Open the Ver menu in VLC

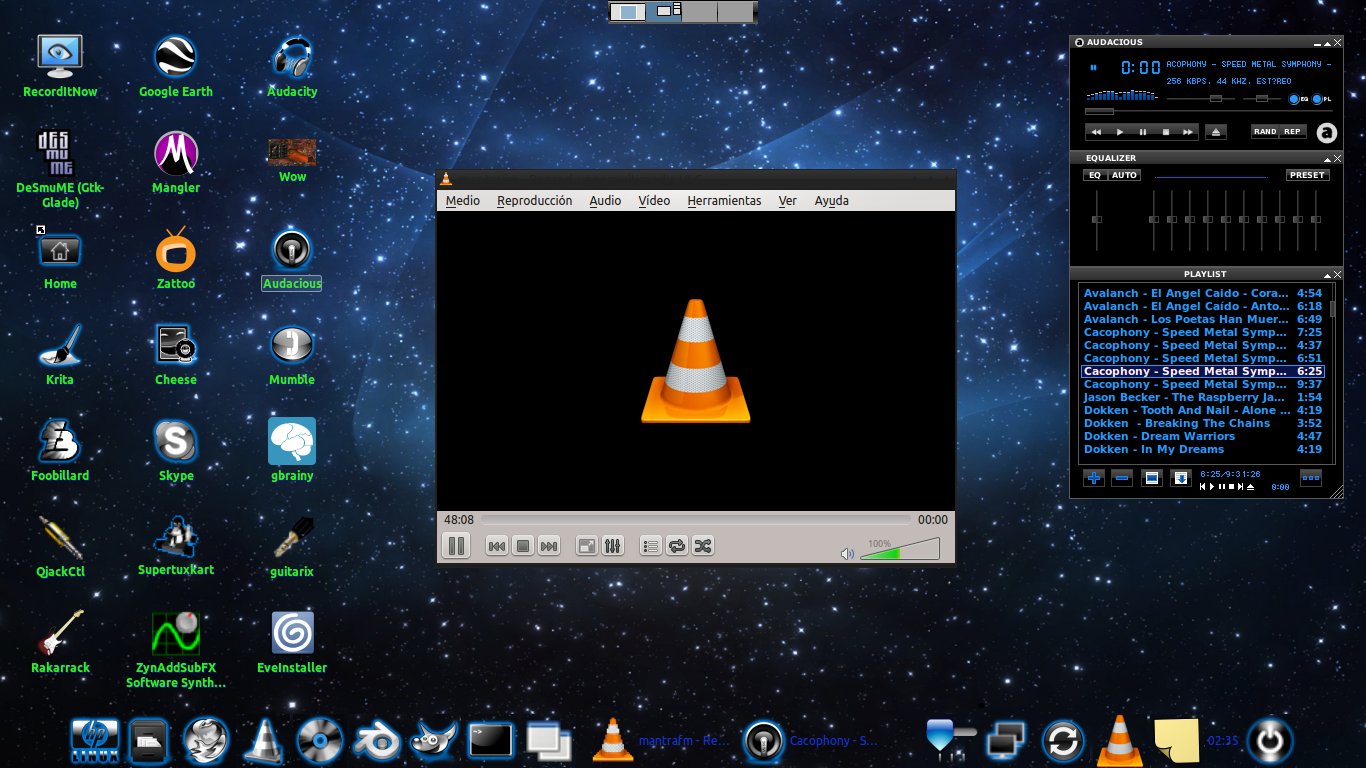point(788,200)
